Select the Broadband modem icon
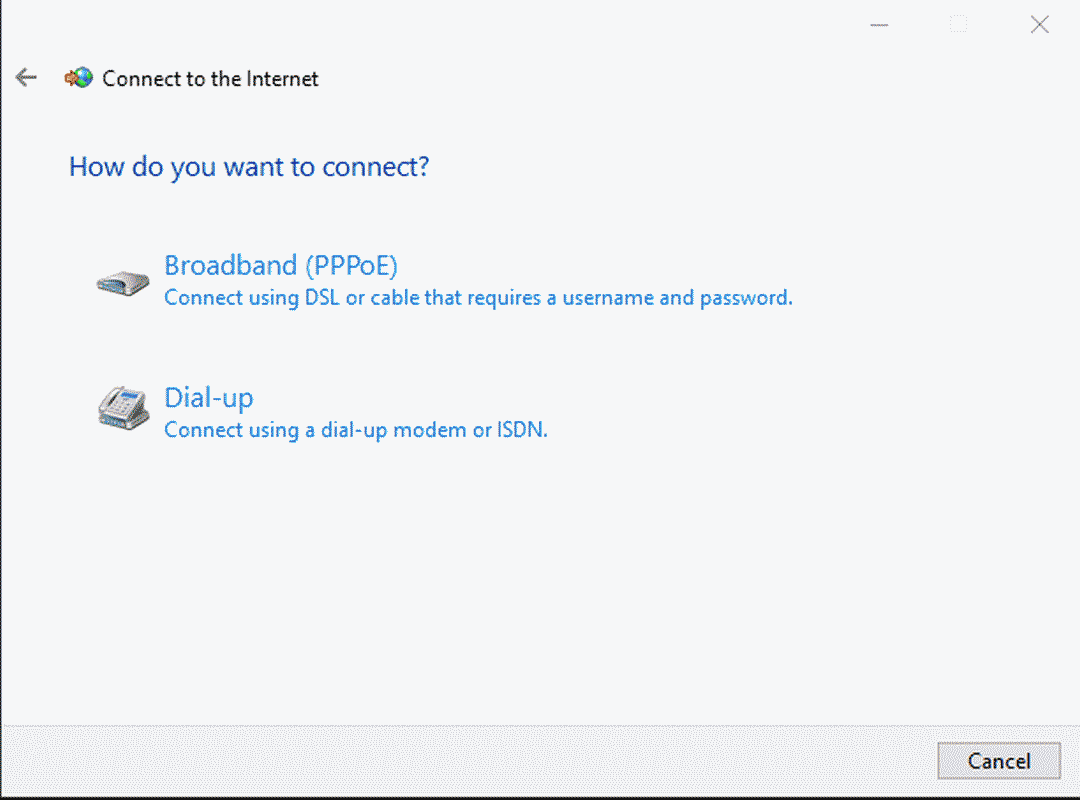This screenshot has width=1080, height=800. tap(123, 283)
